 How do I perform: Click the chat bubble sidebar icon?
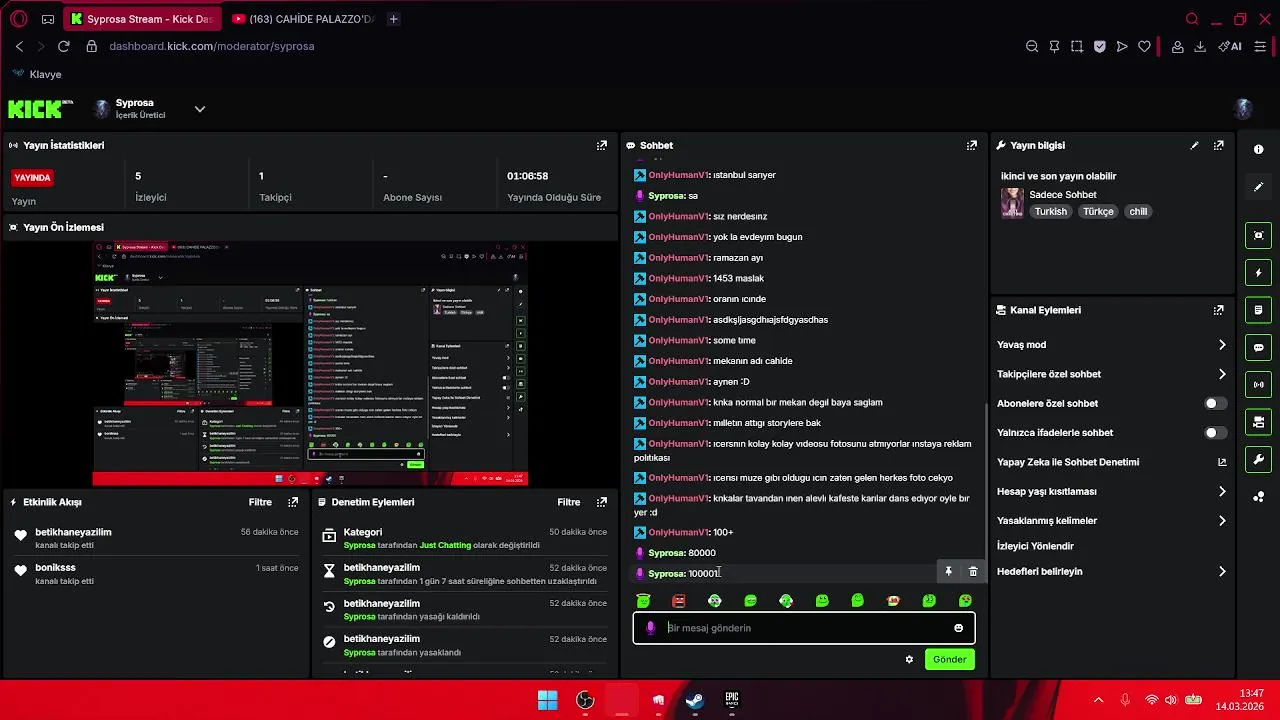point(1258,348)
